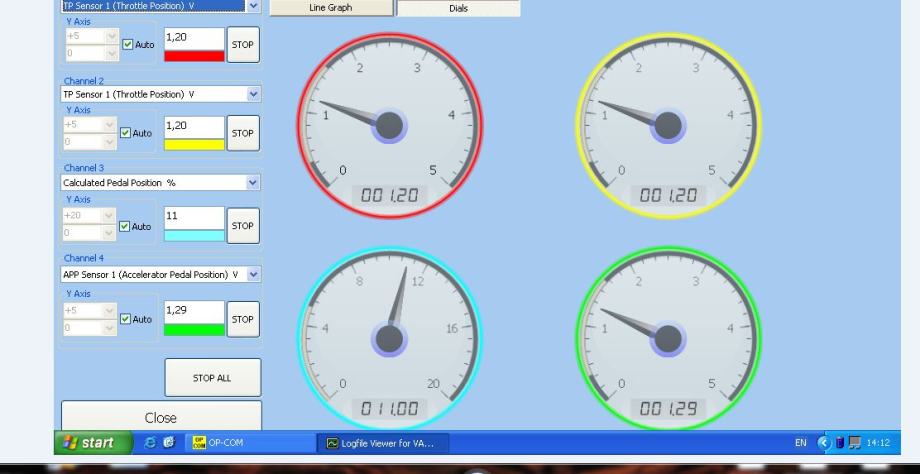Screen dimensions: 920x474
Task: Open Channel 2 Y Axis +5 maximum dropdown
Action: pyautogui.click(x=110, y=124)
